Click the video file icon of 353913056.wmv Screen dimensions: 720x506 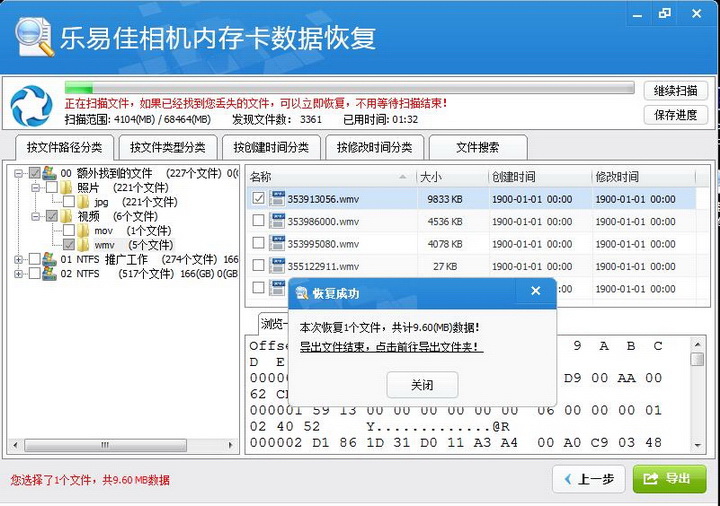click(x=277, y=198)
